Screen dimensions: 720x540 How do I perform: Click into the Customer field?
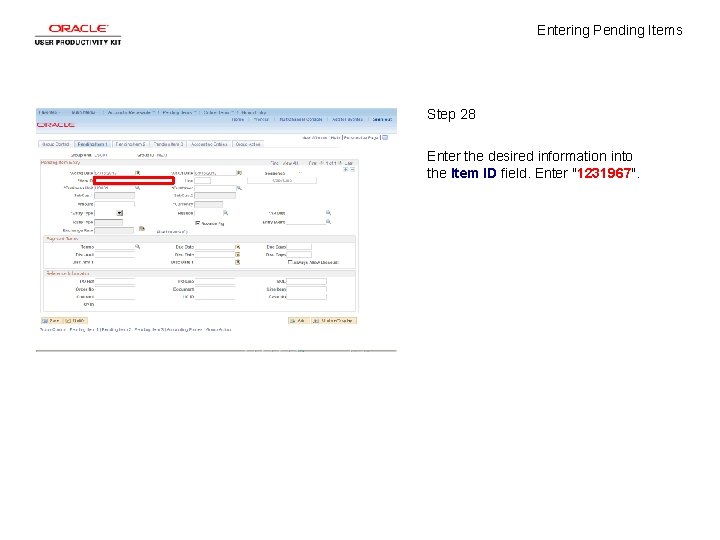click(x=215, y=188)
